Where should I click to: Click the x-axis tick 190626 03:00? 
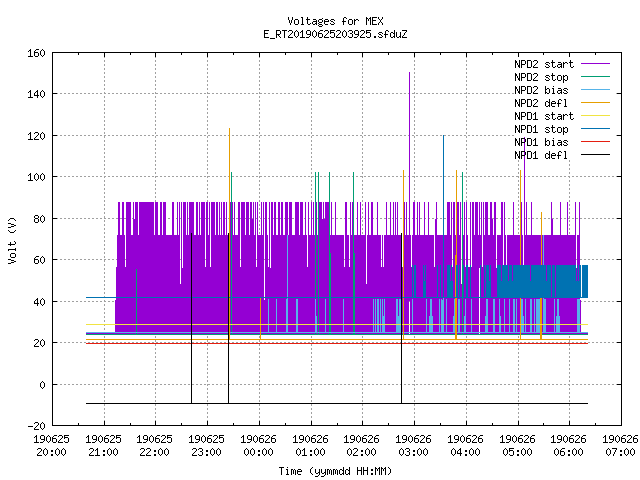[413, 446]
